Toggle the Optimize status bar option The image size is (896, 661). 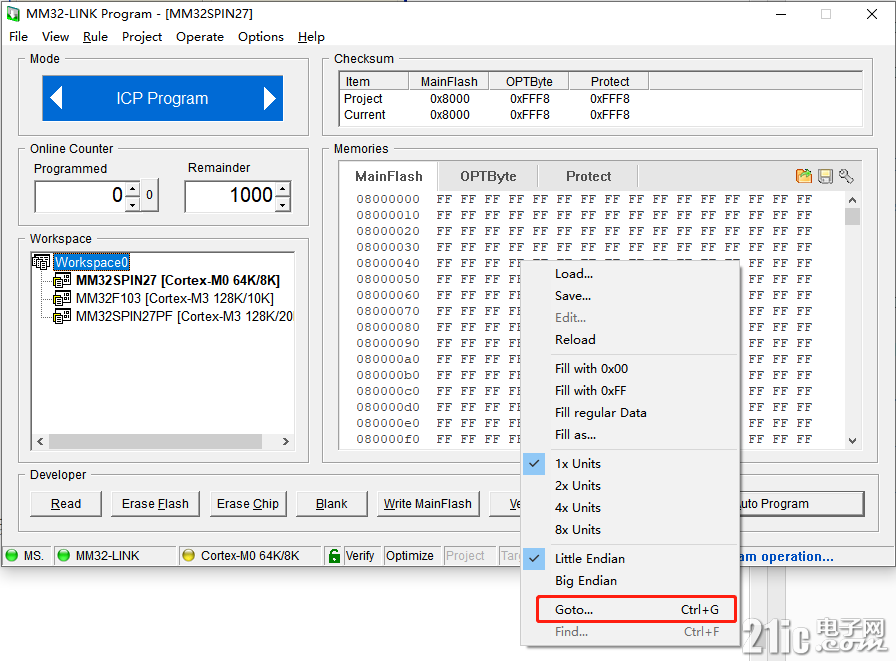[410, 555]
